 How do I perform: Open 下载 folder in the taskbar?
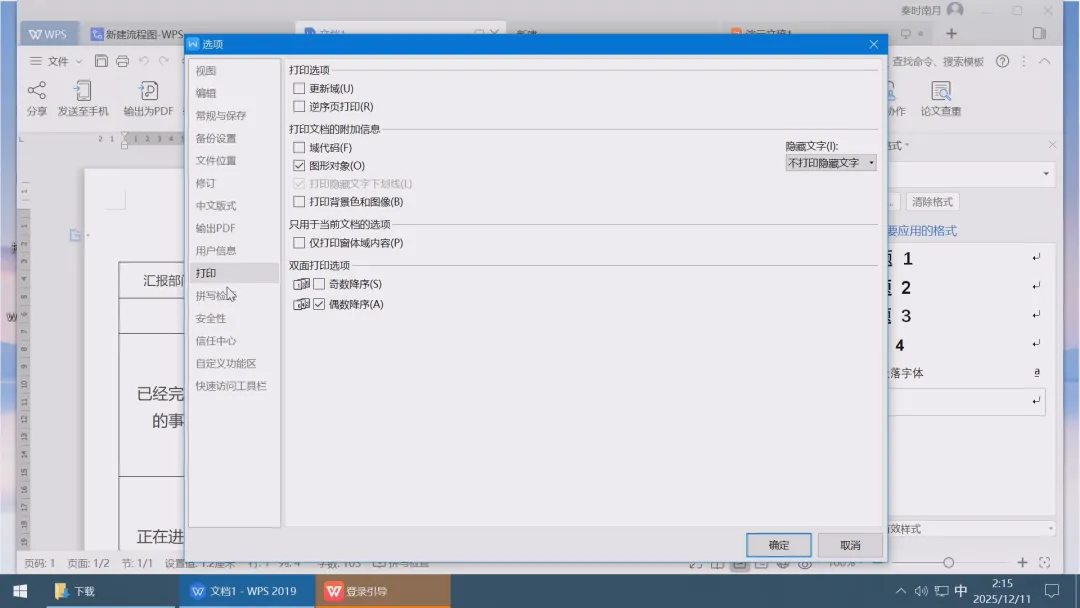pos(110,591)
